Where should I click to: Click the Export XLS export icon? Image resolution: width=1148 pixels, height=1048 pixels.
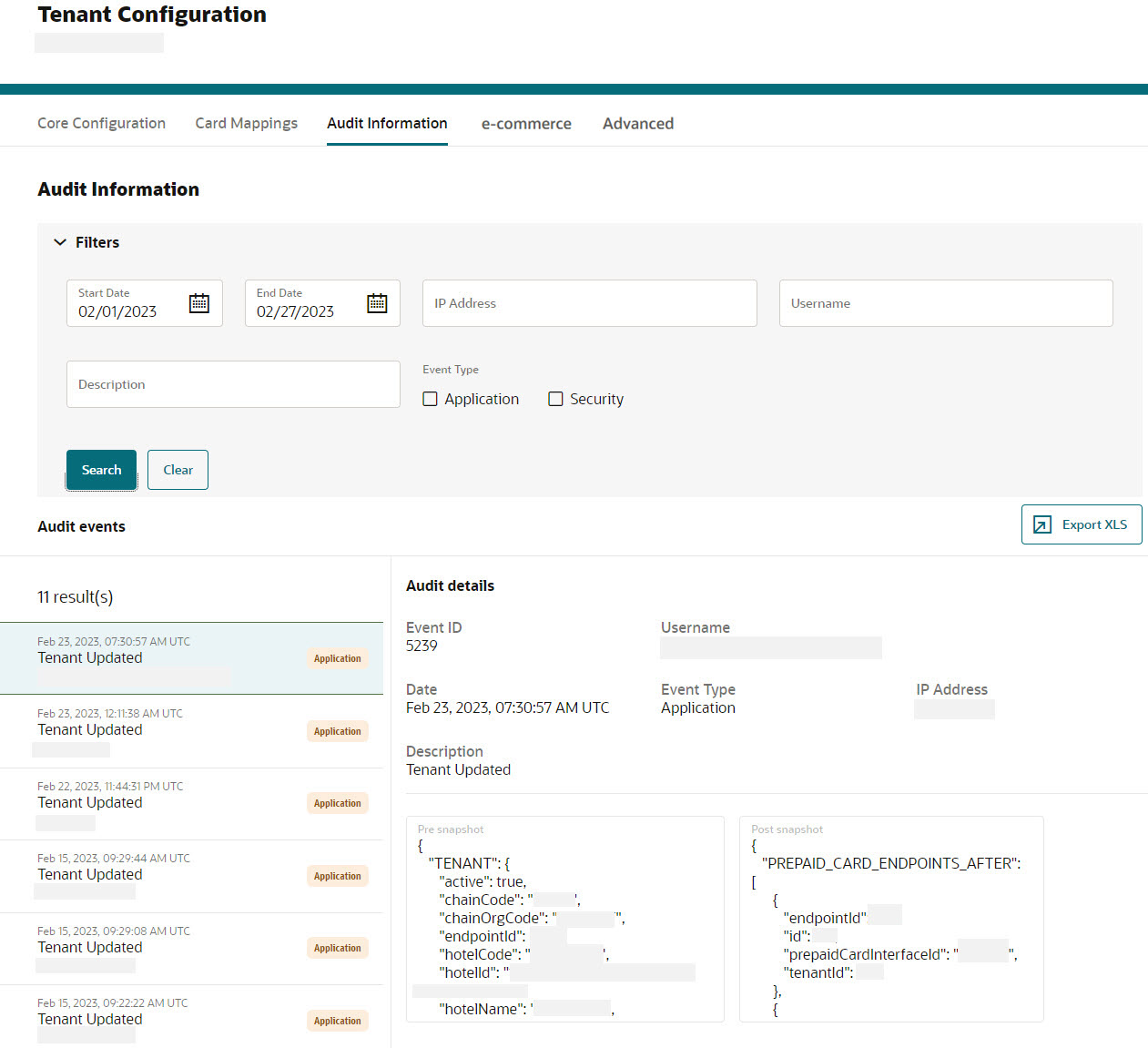click(1041, 524)
